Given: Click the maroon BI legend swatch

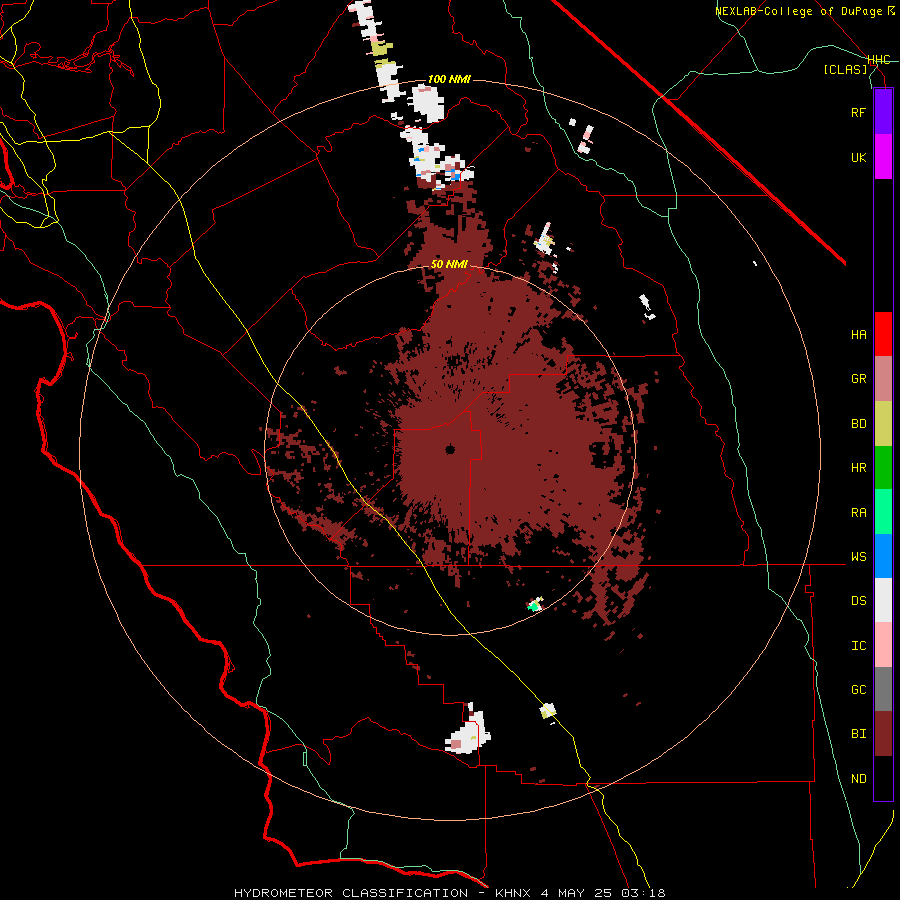Looking at the screenshot, I should [883, 734].
